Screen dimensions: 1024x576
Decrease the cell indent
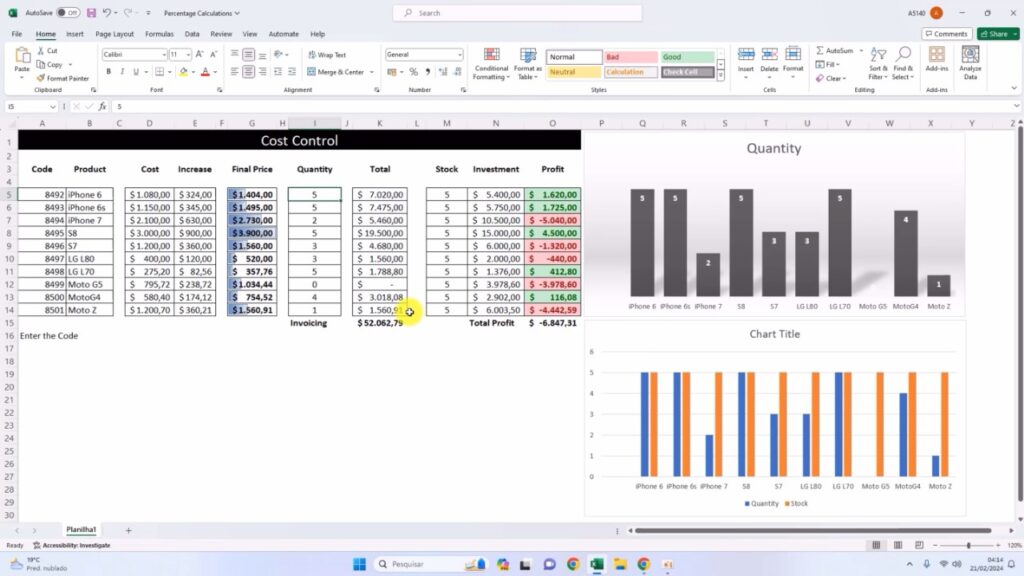[278, 72]
